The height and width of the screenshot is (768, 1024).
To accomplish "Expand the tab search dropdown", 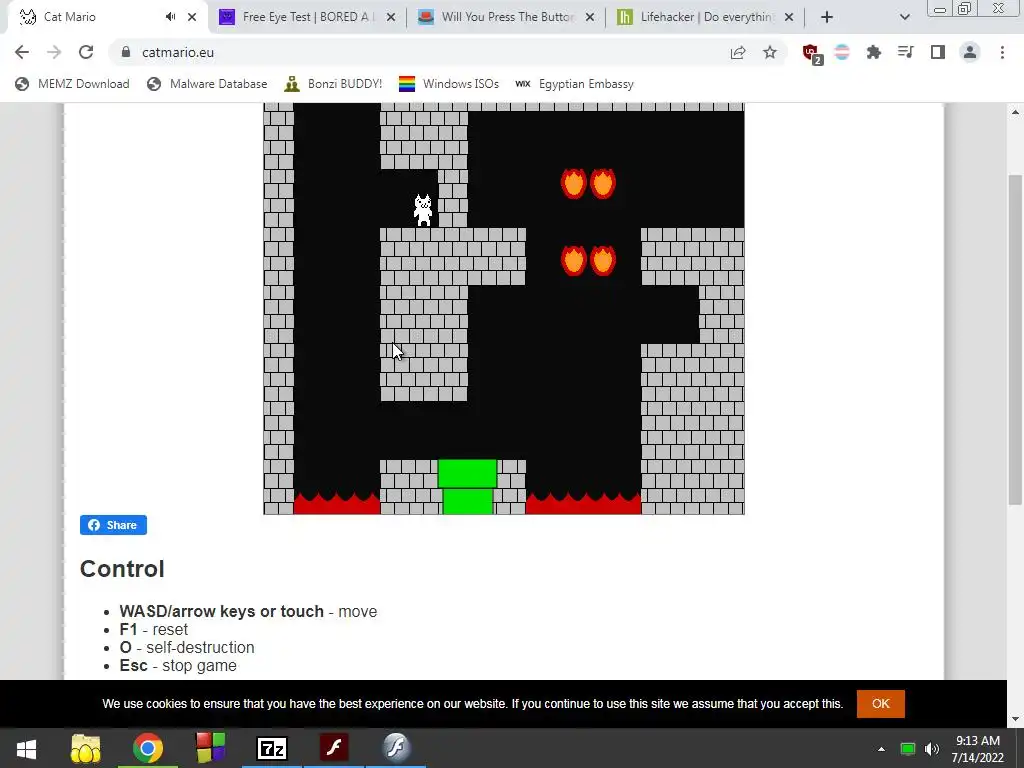I will point(904,17).
